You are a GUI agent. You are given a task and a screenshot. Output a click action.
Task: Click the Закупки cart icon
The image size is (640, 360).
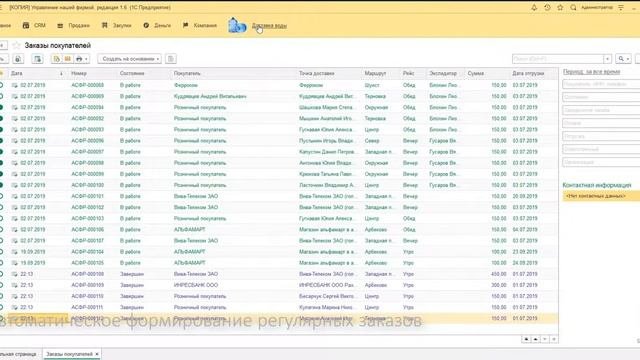click(104, 25)
